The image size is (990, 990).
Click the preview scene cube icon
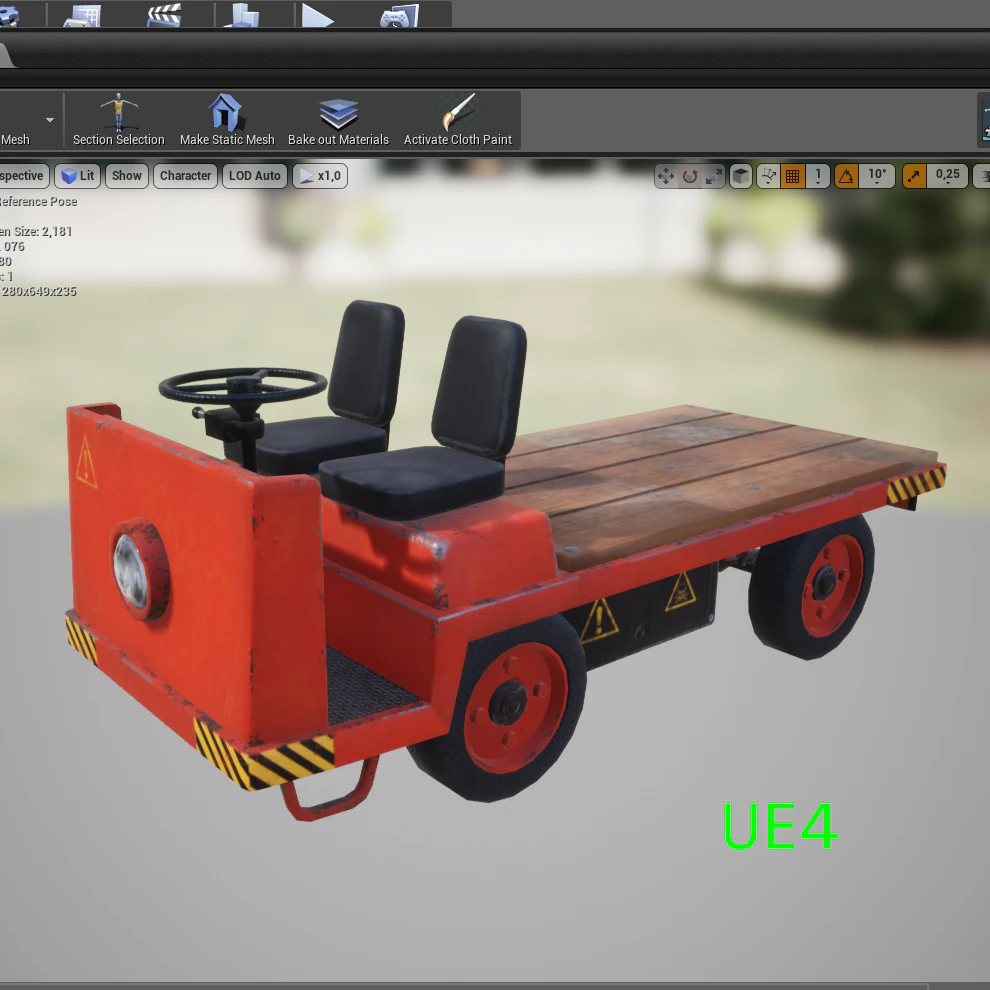(741, 176)
